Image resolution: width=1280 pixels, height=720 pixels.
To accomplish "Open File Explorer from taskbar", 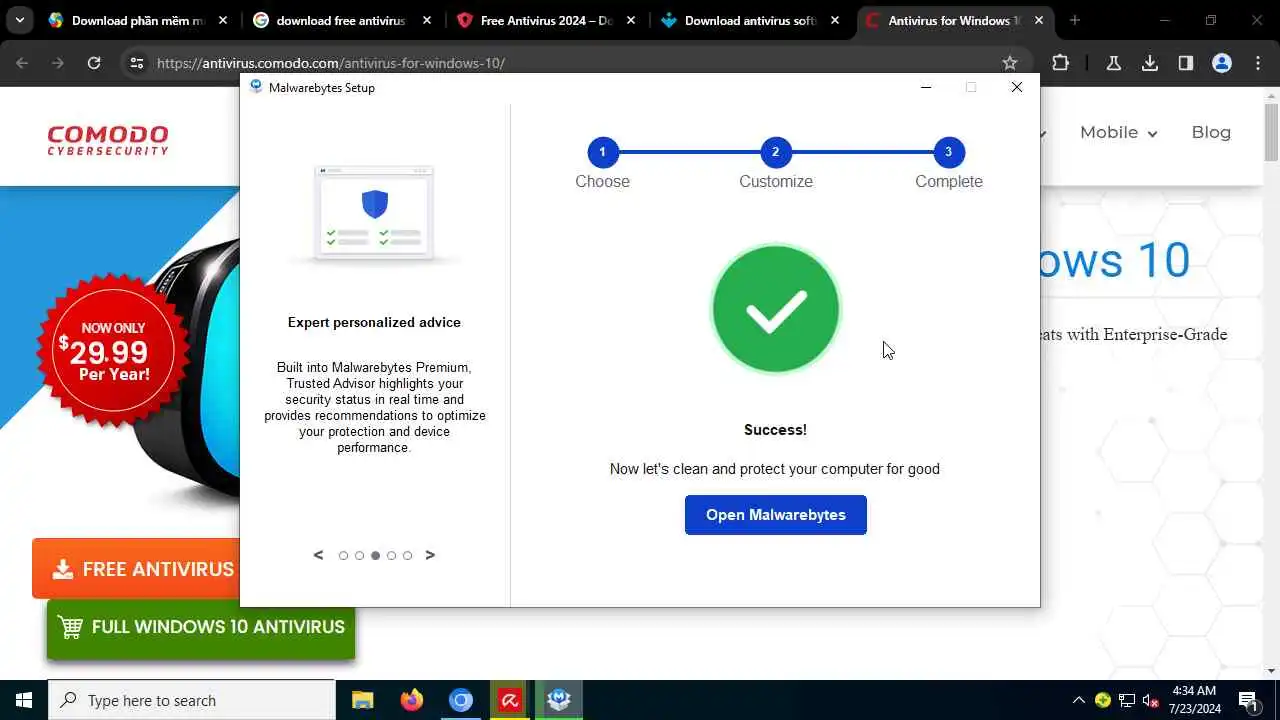I will pyautogui.click(x=363, y=700).
